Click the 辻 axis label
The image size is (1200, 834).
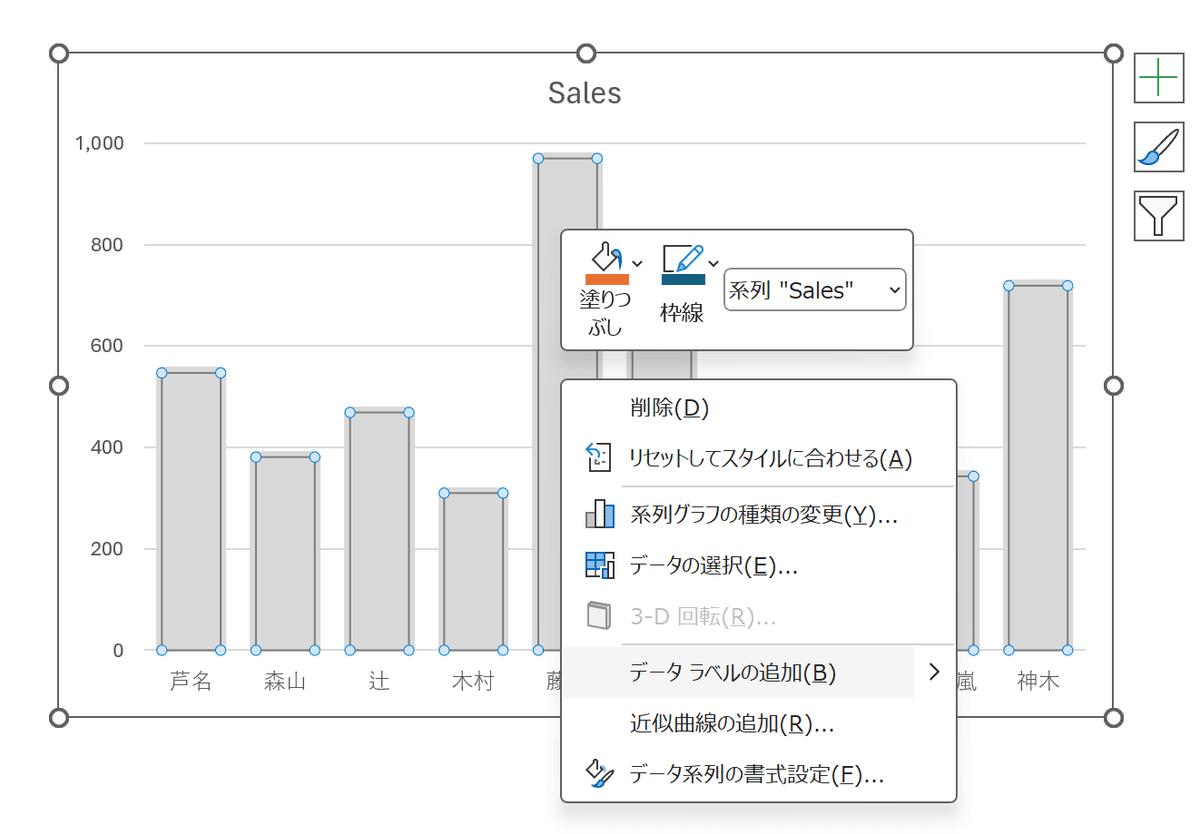(x=379, y=682)
